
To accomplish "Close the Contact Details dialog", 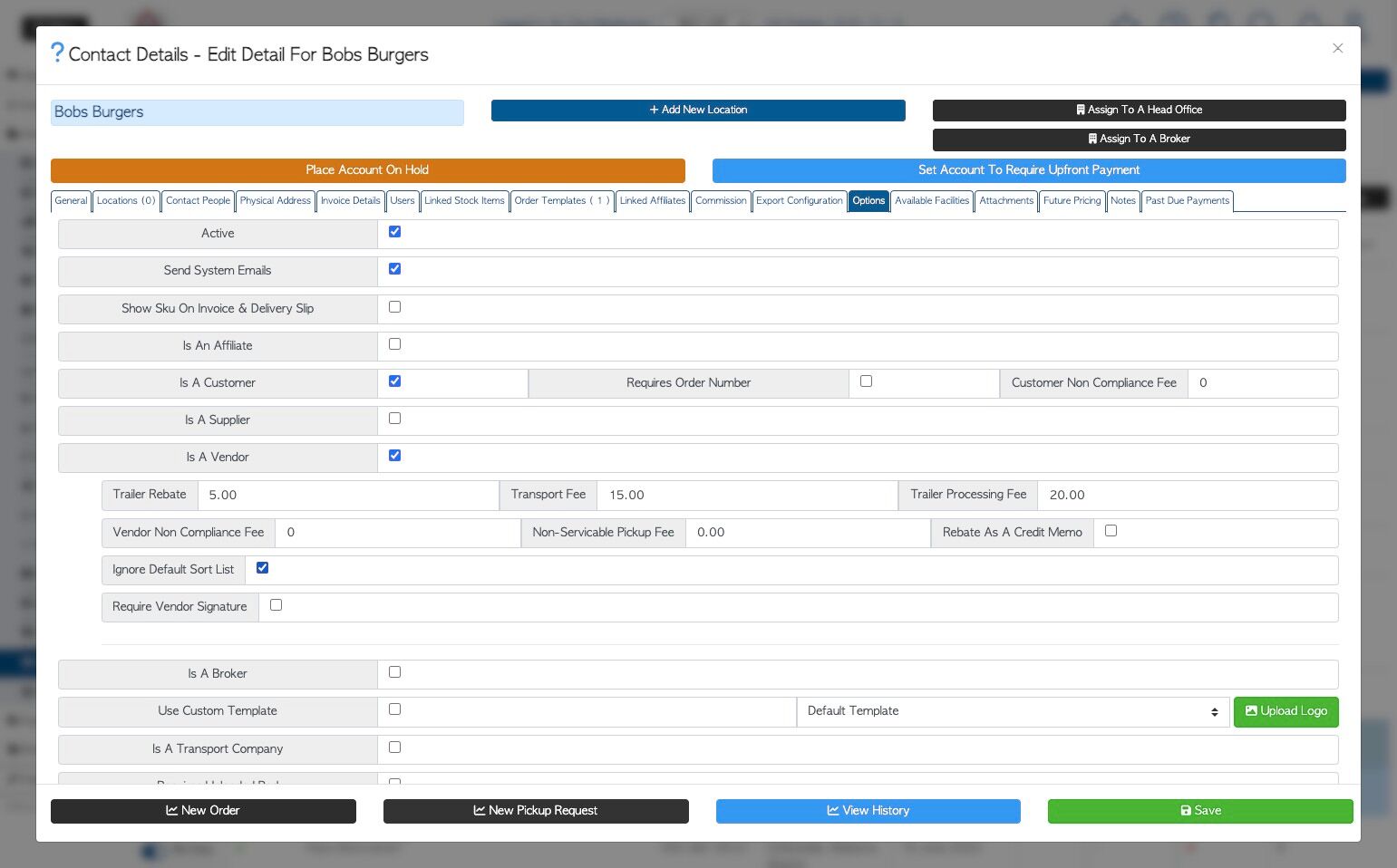I will (x=1337, y=48).
